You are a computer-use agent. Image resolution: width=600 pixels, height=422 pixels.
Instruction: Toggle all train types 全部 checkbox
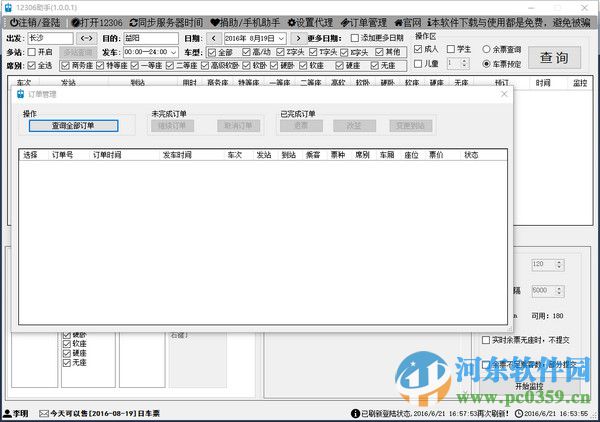[212, 52]
